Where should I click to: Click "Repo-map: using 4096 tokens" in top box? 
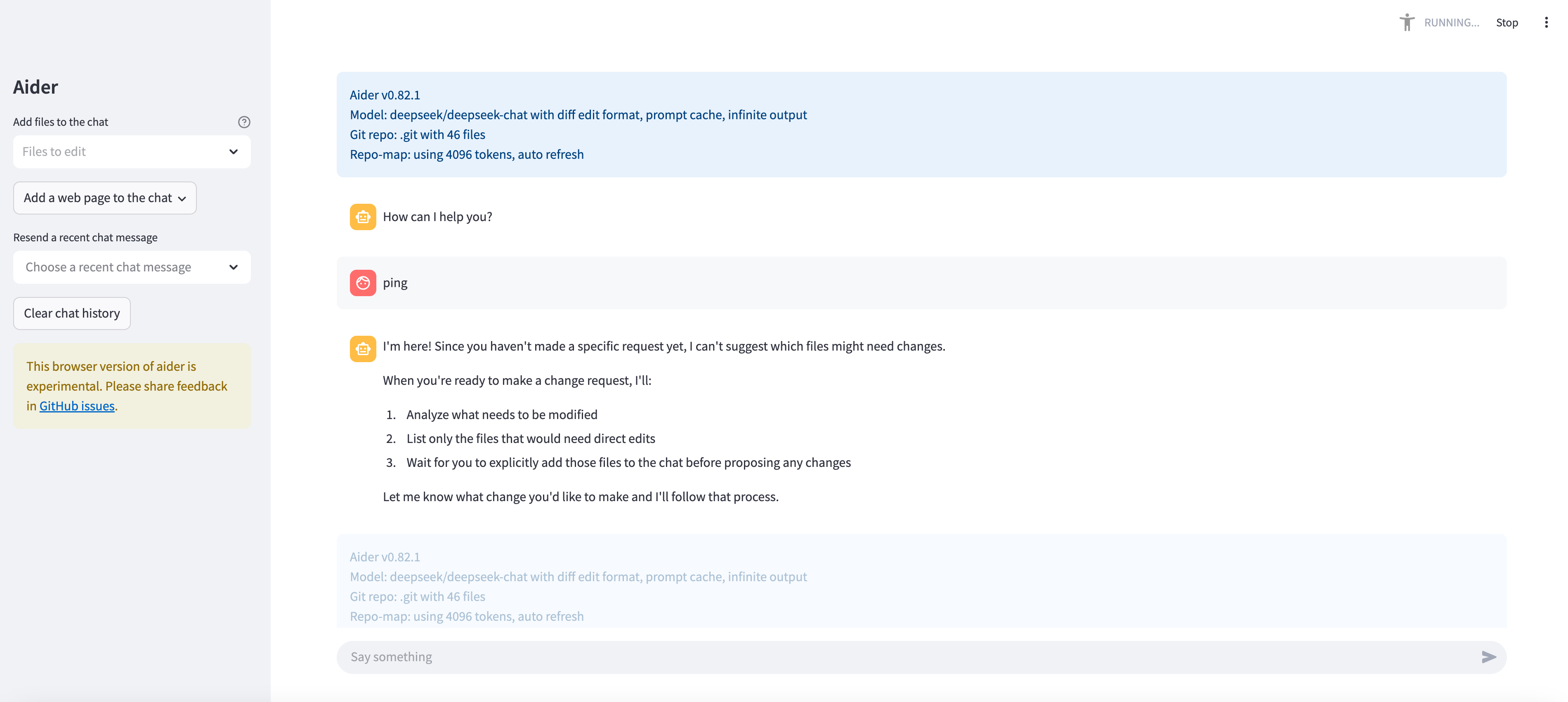467,155
